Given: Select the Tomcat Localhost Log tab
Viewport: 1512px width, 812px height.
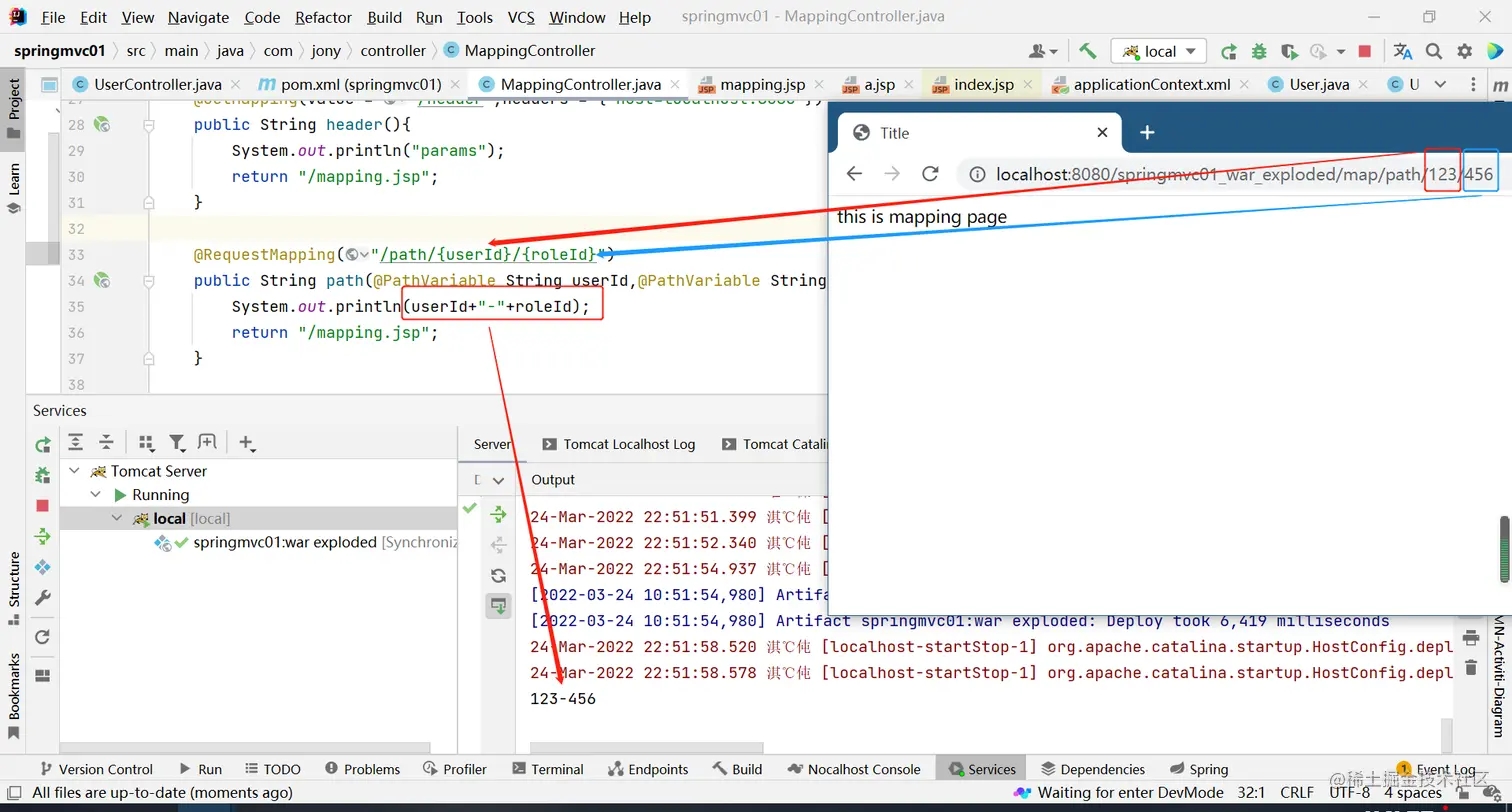Looking at the screenshot, I should coord(617,444).
